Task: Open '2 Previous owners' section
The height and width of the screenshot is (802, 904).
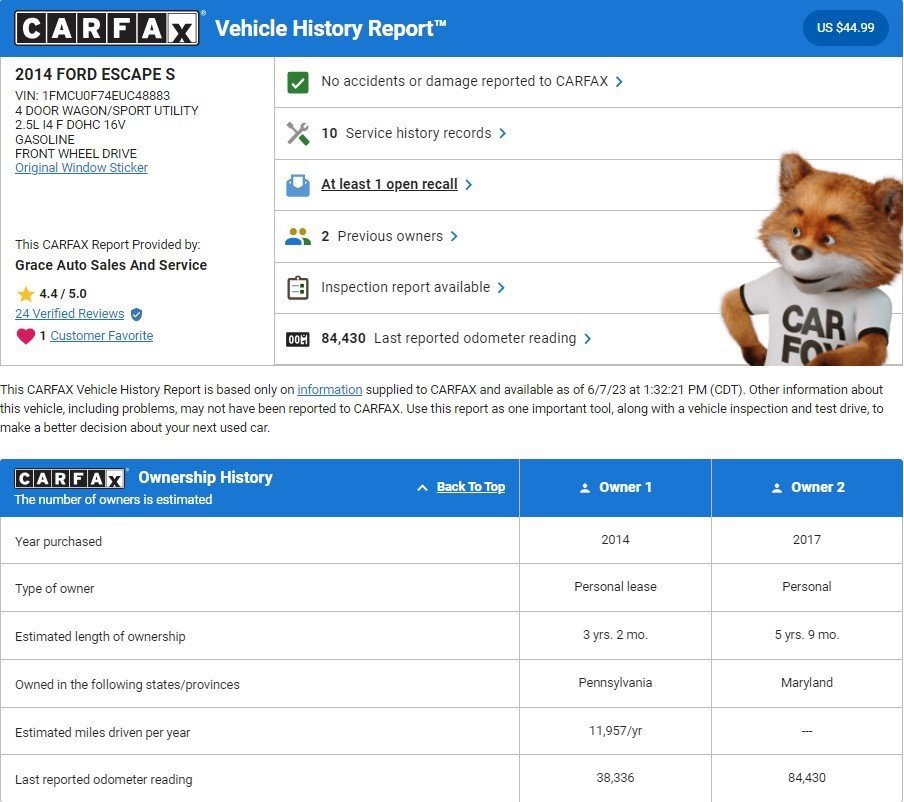Action: coord(382,236)
